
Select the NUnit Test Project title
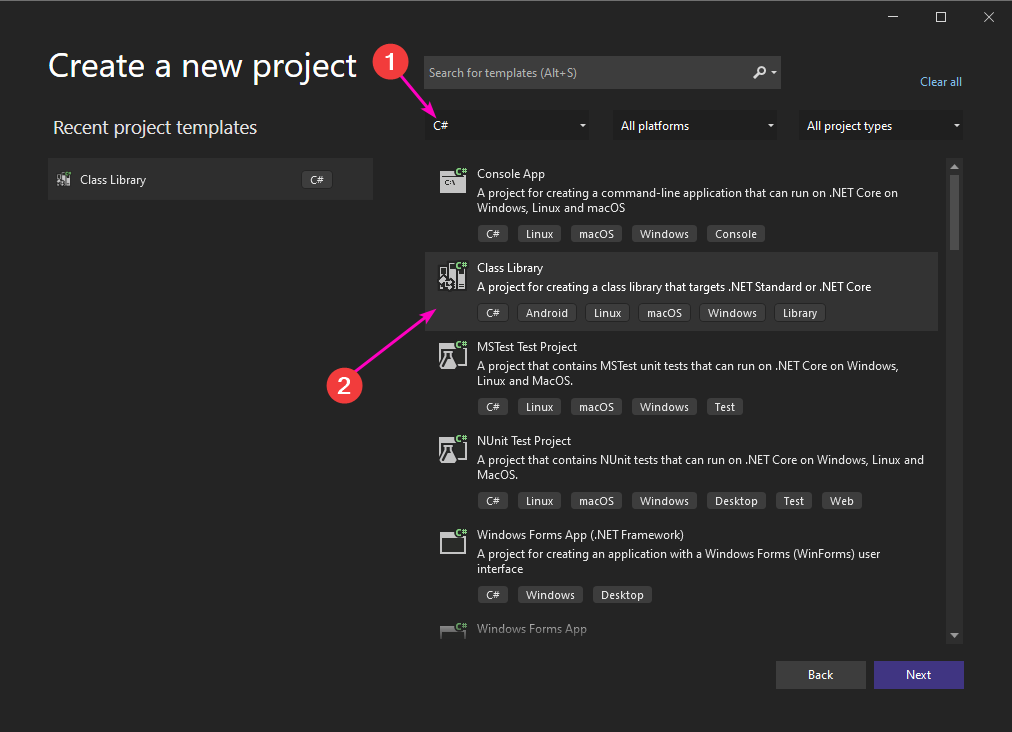coord(523,441)
